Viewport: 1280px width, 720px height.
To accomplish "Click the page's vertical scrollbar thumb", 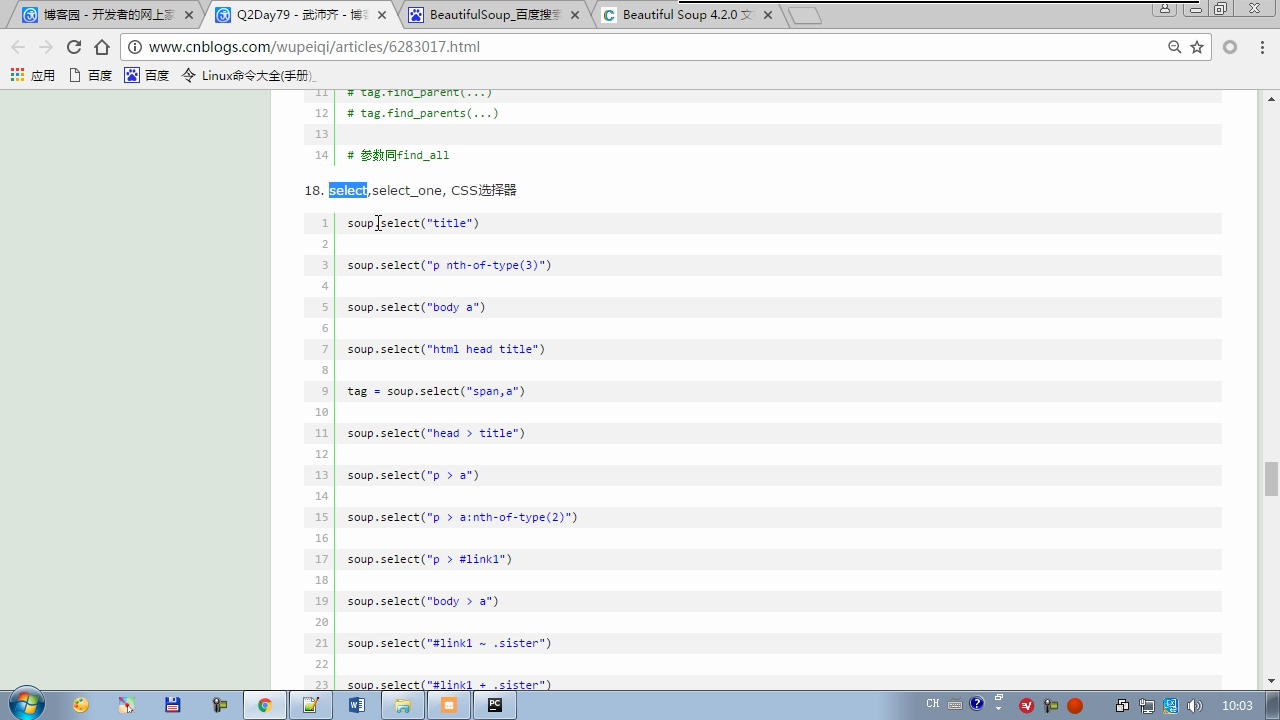I will tap(1271, 478).
